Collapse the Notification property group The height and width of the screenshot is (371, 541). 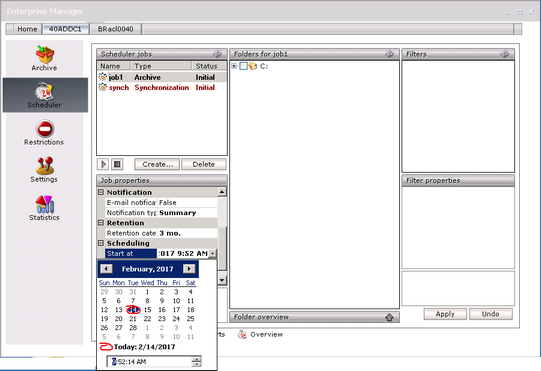pyautogui.click(x=101, y=192)
